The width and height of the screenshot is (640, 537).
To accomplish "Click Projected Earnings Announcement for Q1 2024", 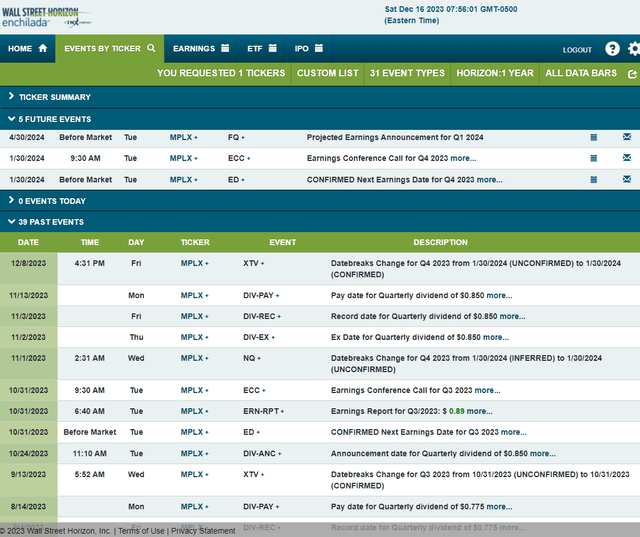I will 395,137.
